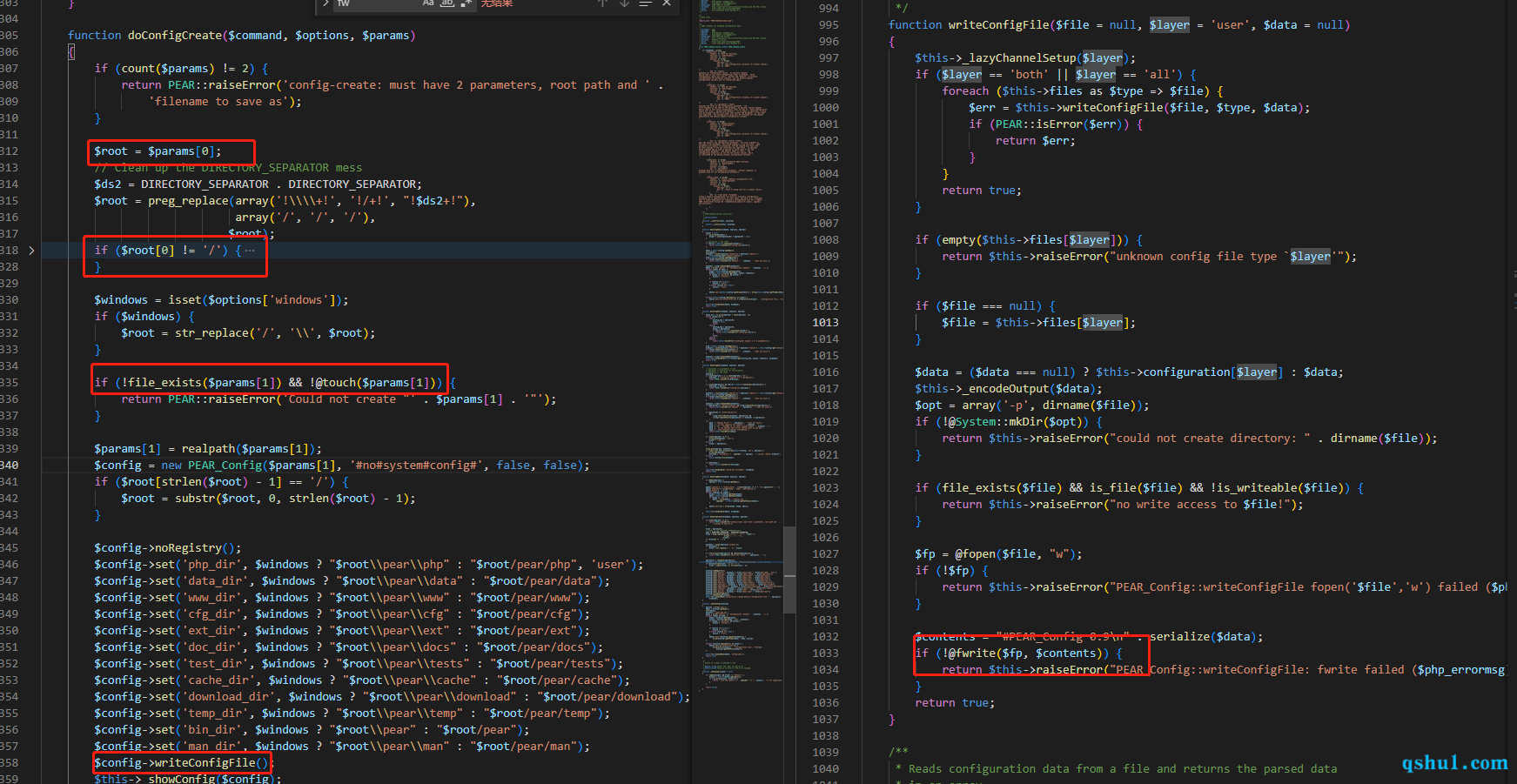Click "$config->set('php_dir'" line

(x=369, y=565)
